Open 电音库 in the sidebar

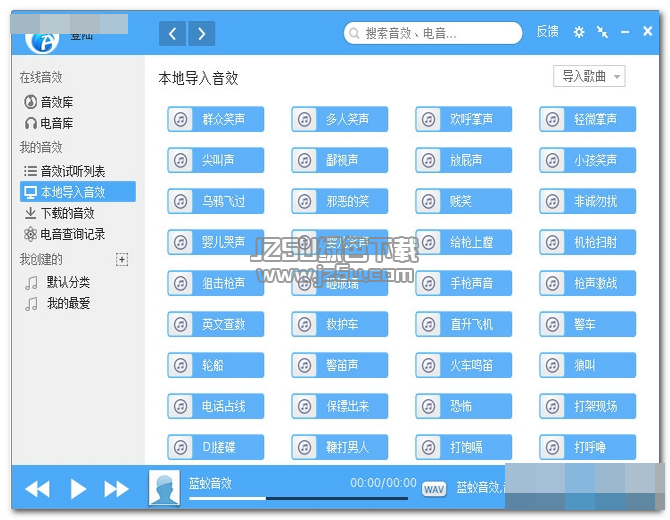click(x=56, y=123)
